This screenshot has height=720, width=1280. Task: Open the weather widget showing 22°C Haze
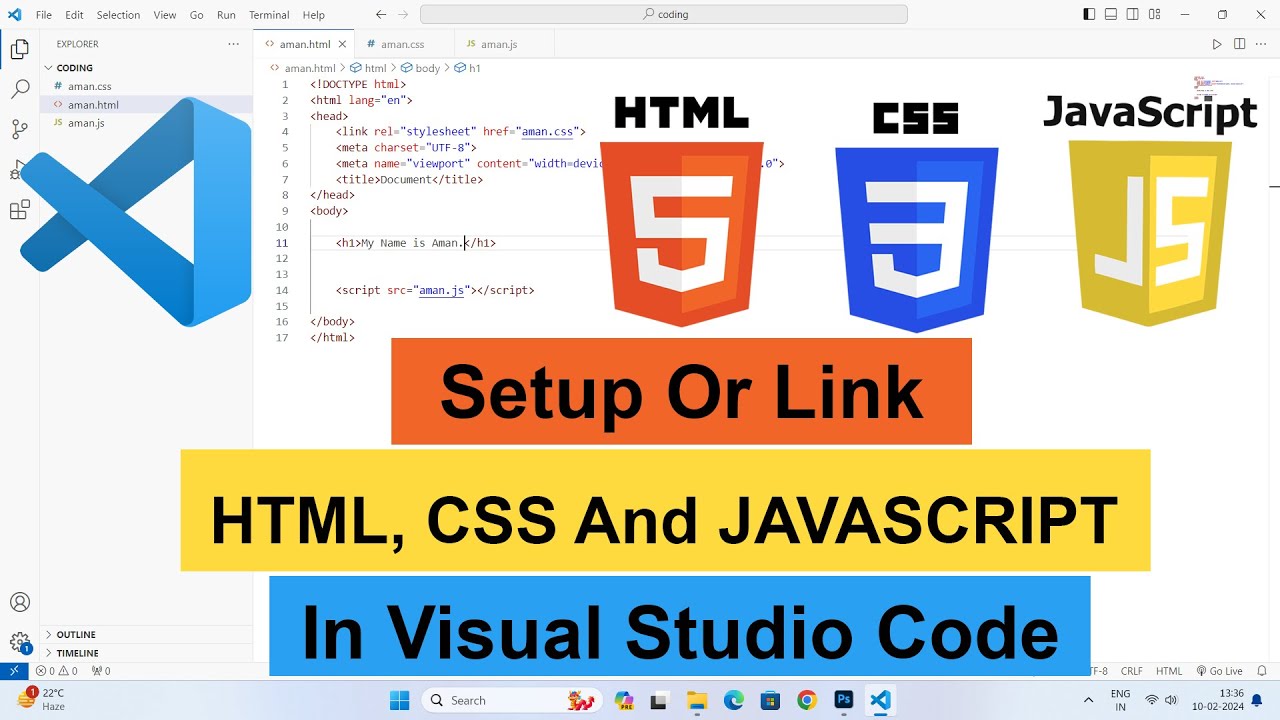coord(42,699)
